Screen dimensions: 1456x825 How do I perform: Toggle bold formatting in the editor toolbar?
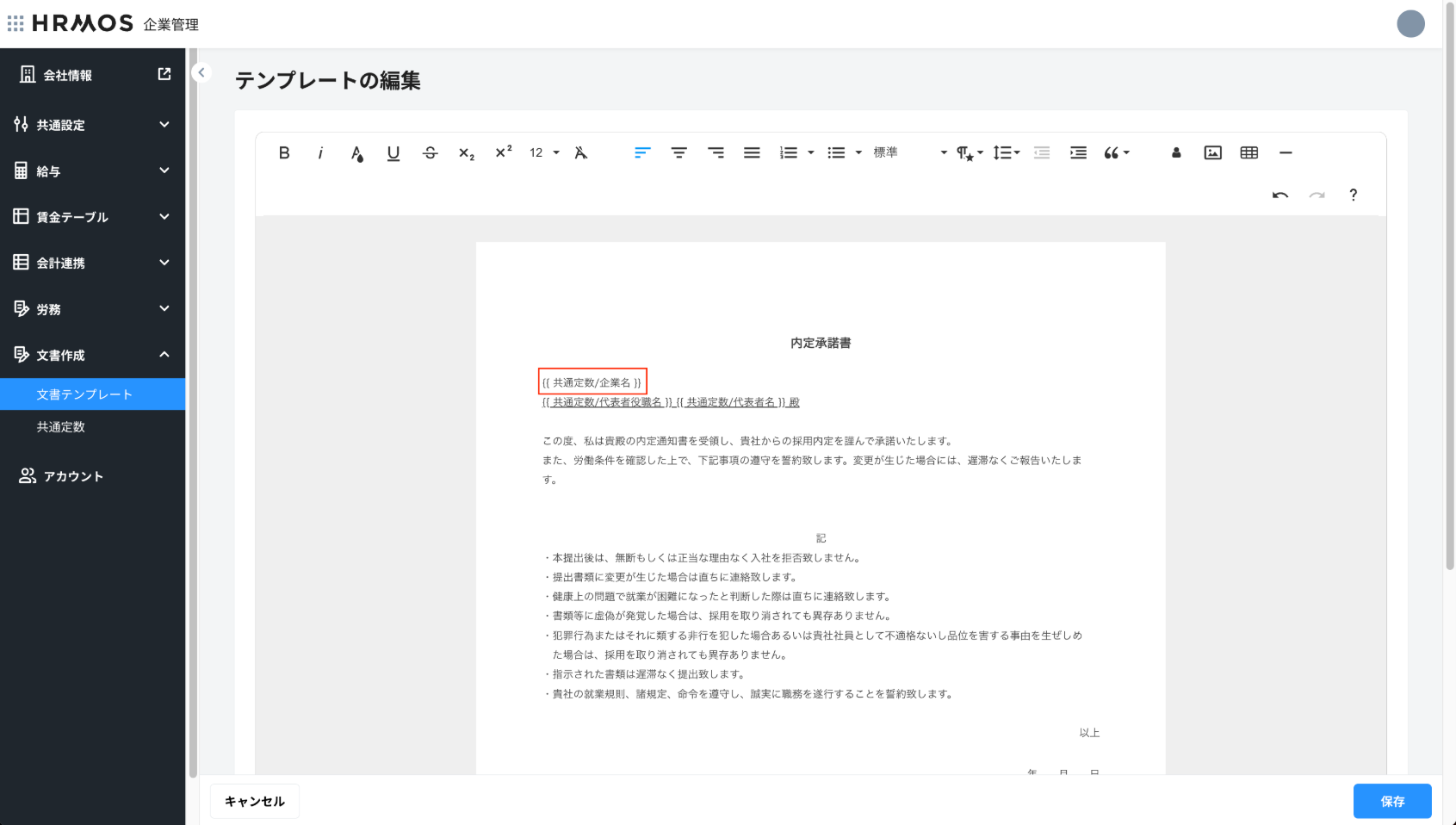(284, 153)
